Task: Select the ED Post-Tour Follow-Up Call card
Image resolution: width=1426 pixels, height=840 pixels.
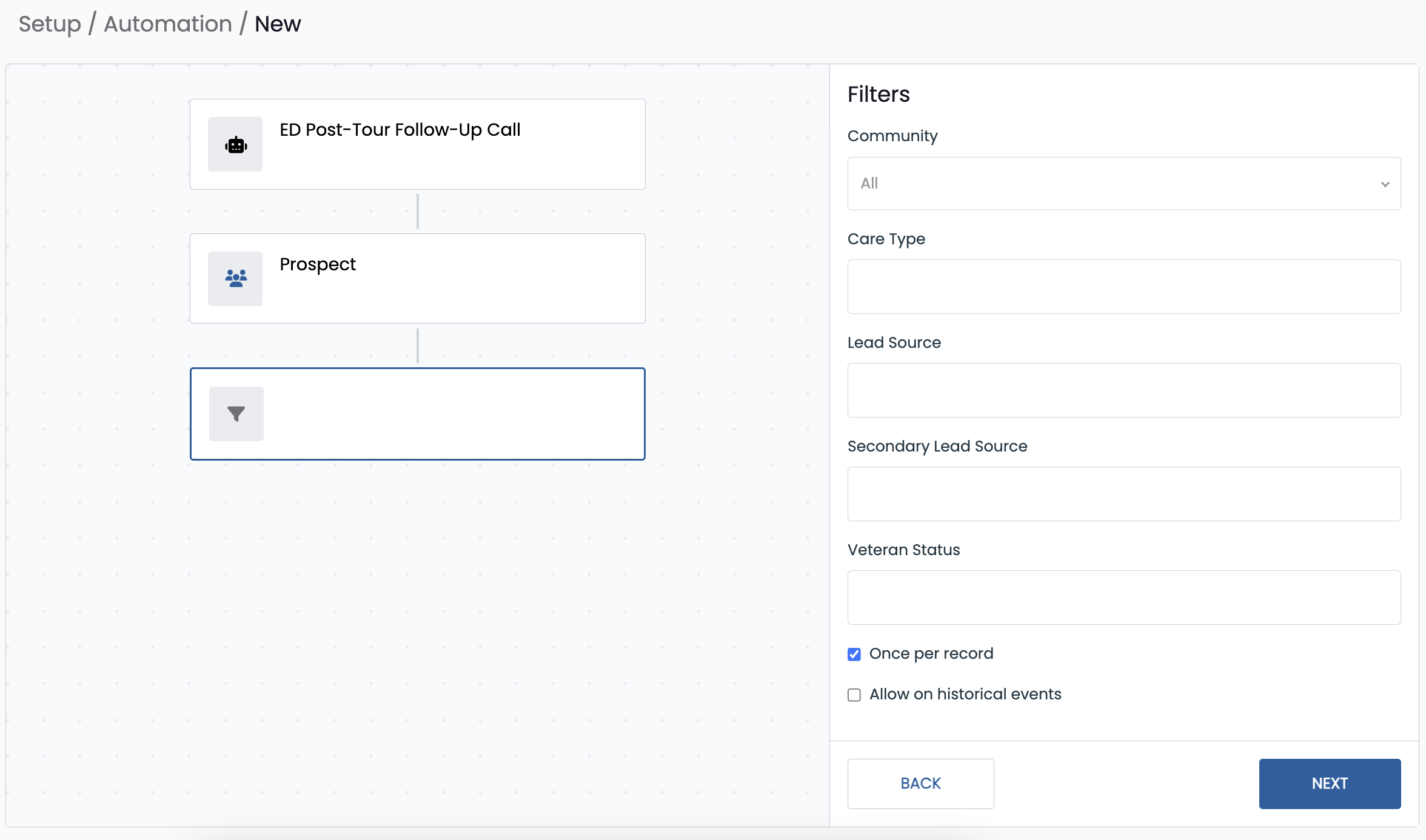Action: pyautogui.click(x=418, y=144)
